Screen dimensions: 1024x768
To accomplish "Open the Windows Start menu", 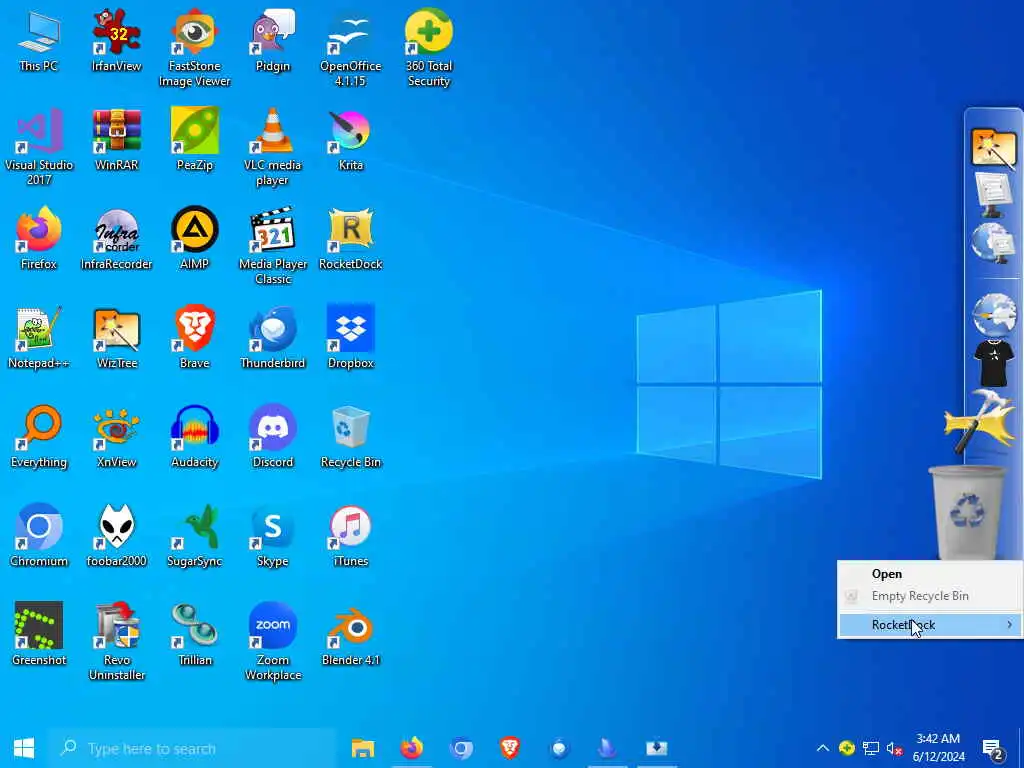I will pyautogui.click(x=24, y=748).
